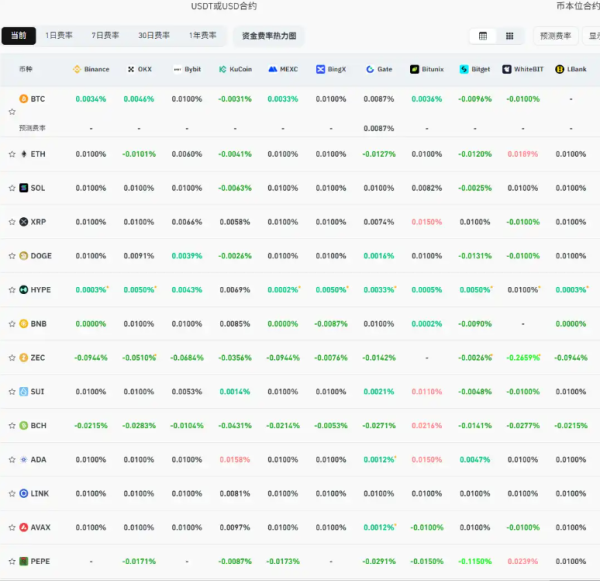Click the 预测费率 button
The height and width of the screenshot is (581, 600).
555,36
